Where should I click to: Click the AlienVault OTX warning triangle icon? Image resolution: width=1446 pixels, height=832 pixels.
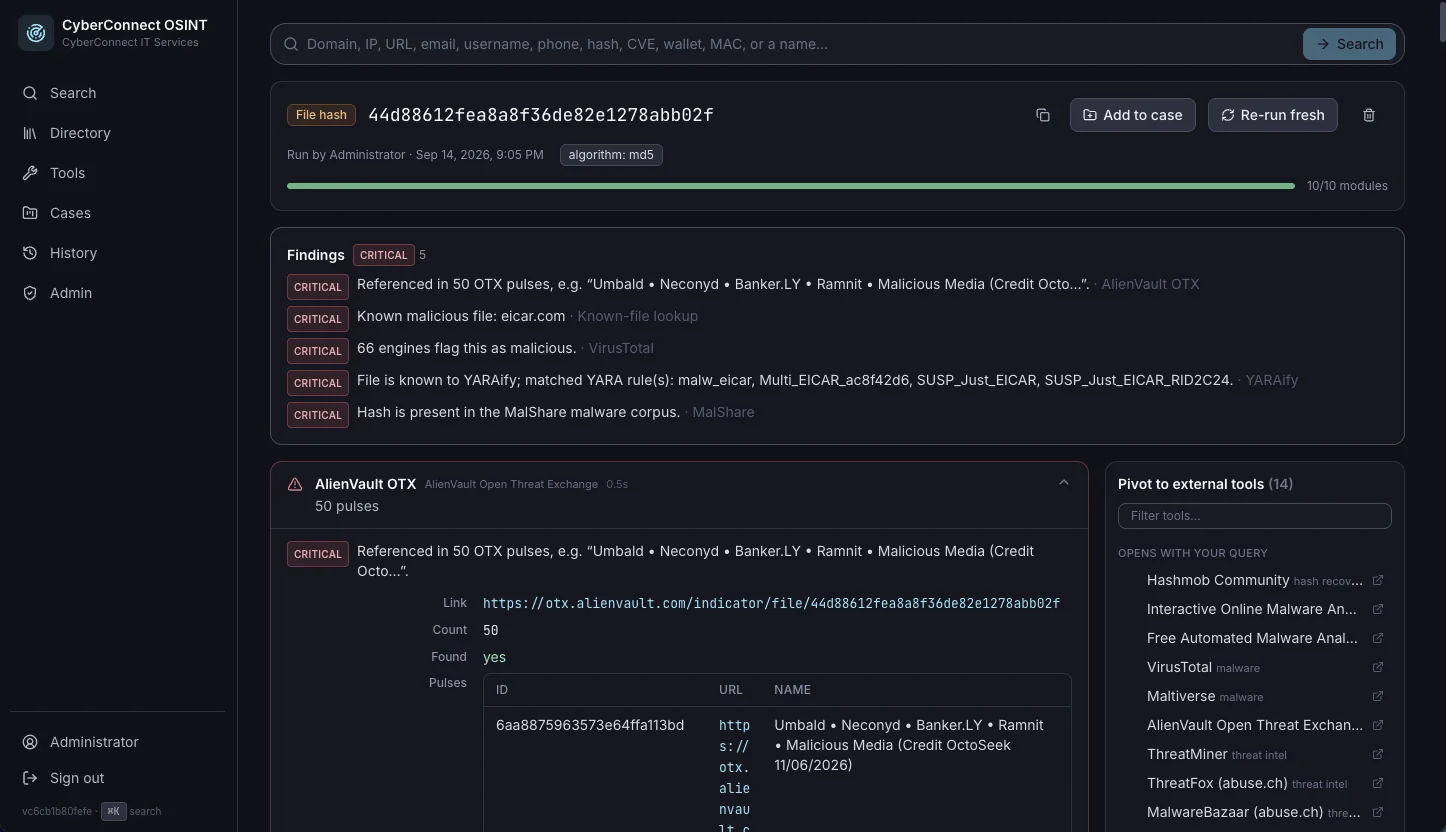click(295, 484)
